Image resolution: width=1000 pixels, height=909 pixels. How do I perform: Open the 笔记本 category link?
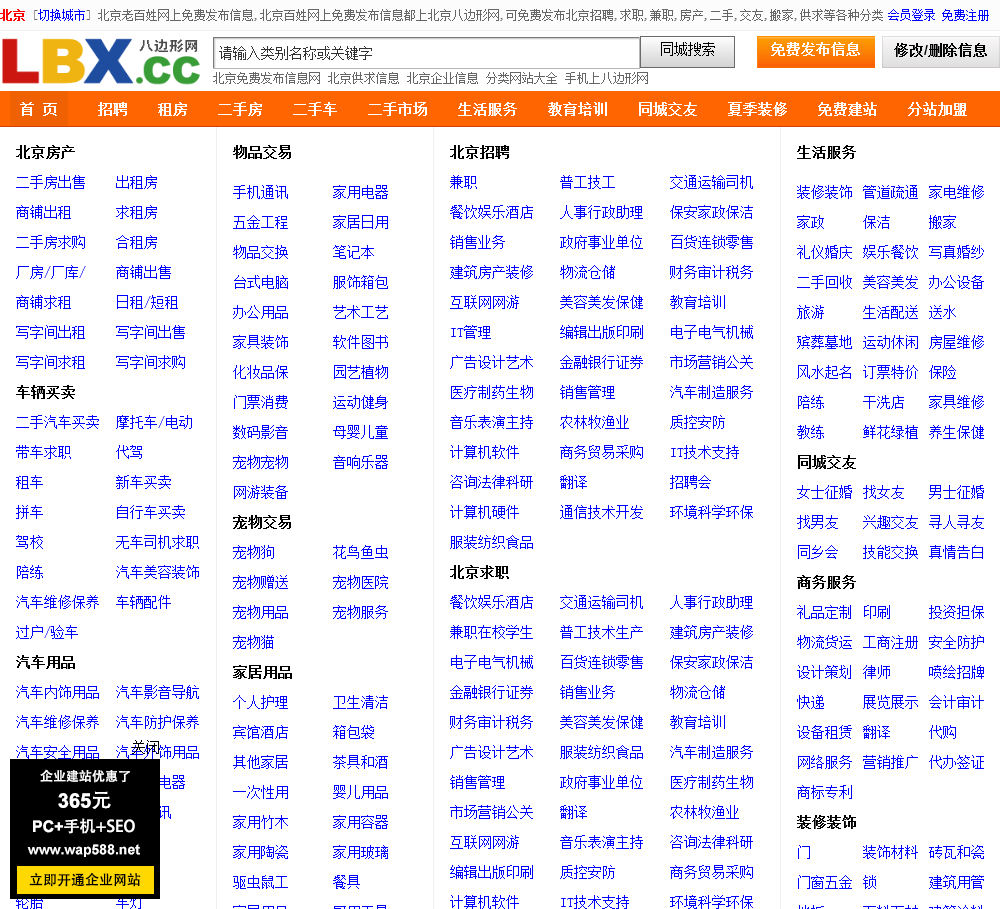pos(353,253)
